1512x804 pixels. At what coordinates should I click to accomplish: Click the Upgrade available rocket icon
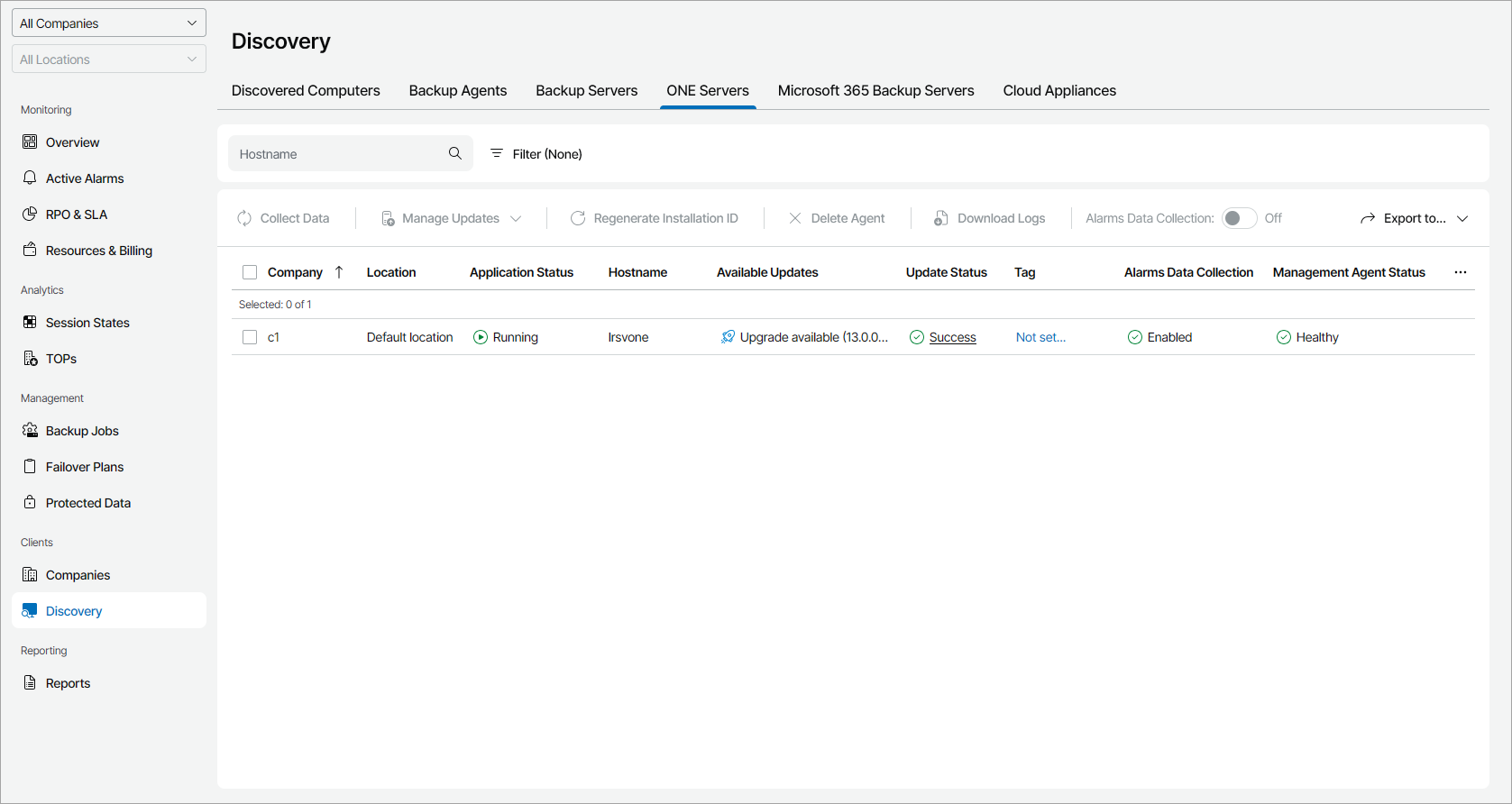(x=728, y=337)
